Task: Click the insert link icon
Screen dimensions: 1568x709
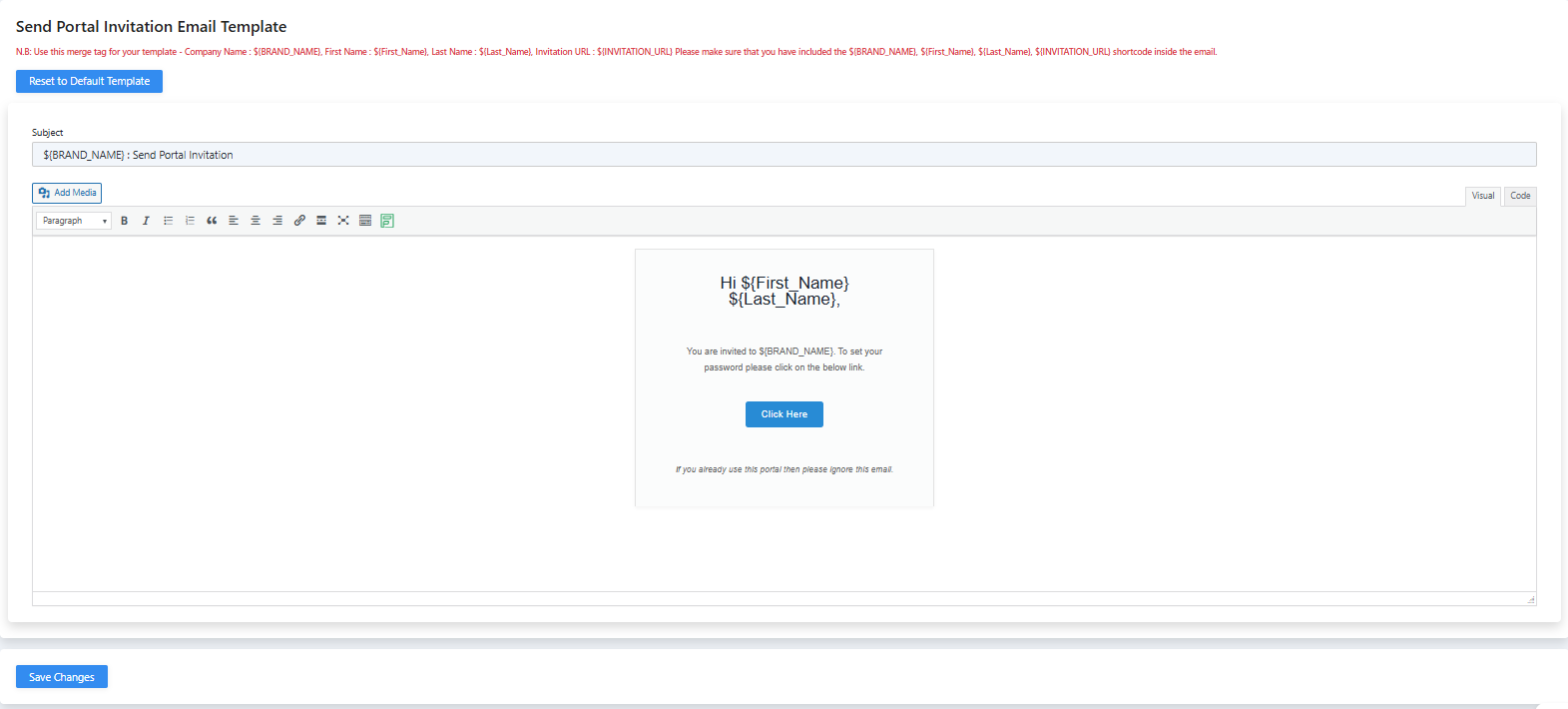Action: coord(299,221)
